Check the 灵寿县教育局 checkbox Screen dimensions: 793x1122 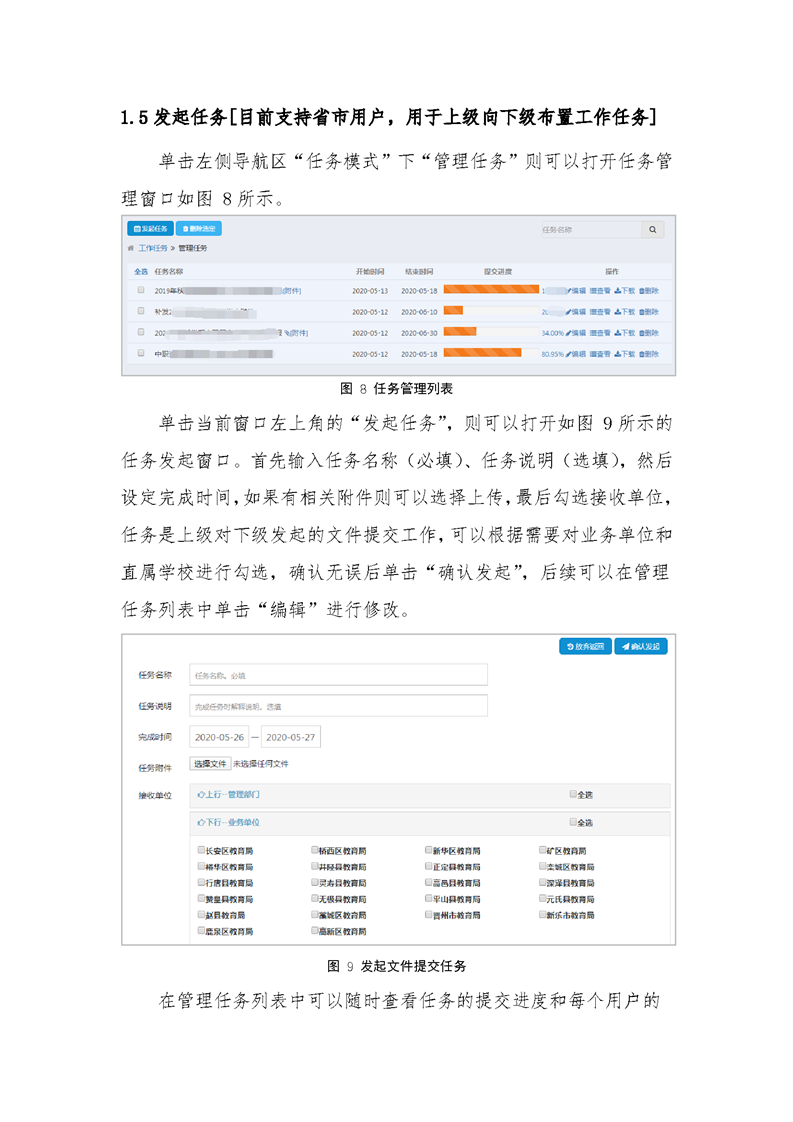click(314, 882)
